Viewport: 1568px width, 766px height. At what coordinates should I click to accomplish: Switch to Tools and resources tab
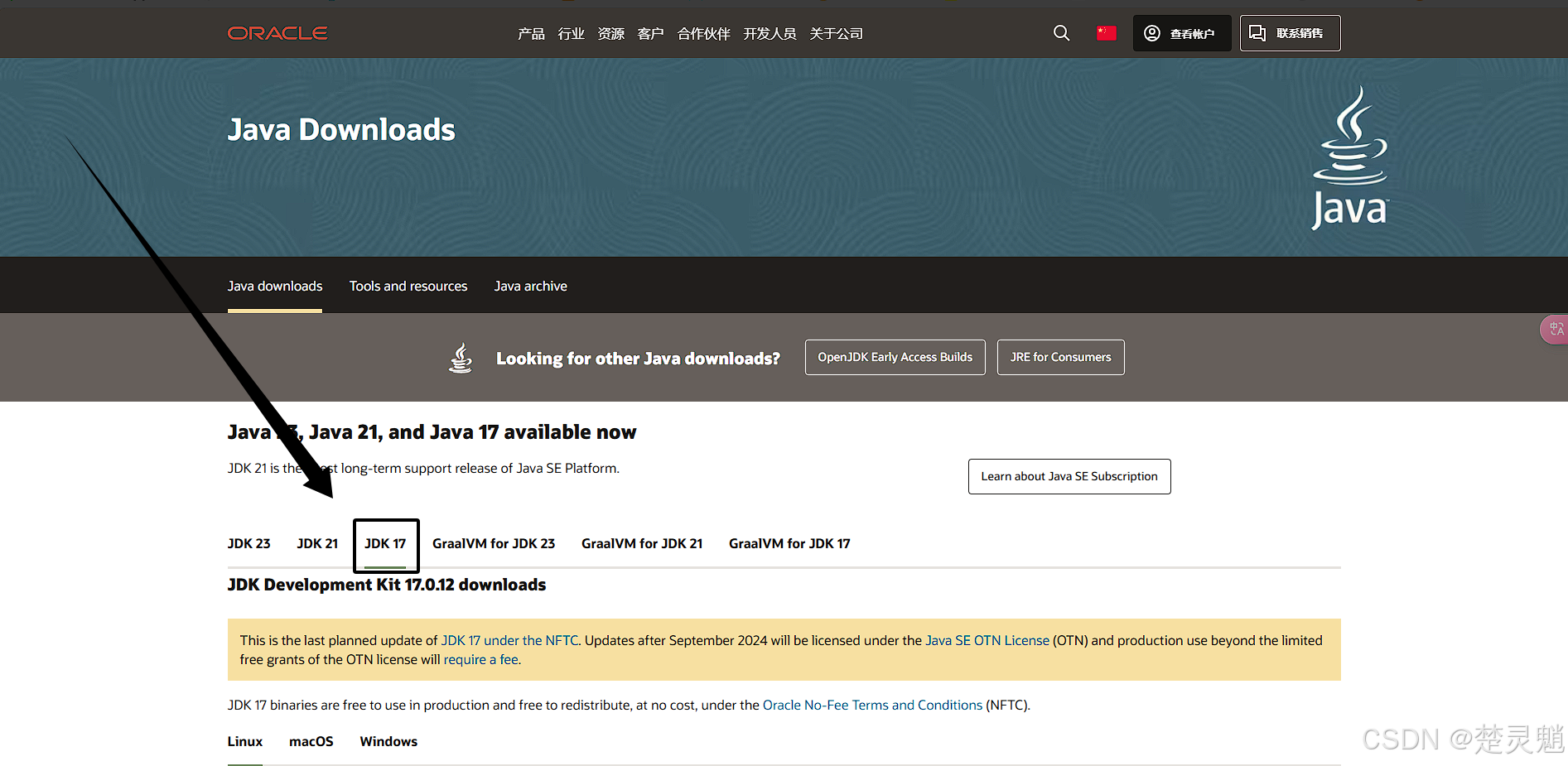[x=408, y=286]
